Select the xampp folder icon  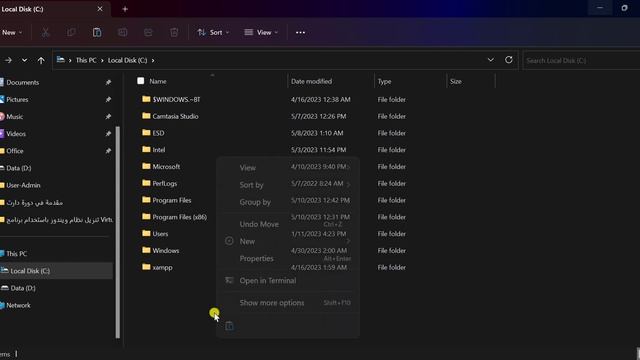click(x=146, y=267)
